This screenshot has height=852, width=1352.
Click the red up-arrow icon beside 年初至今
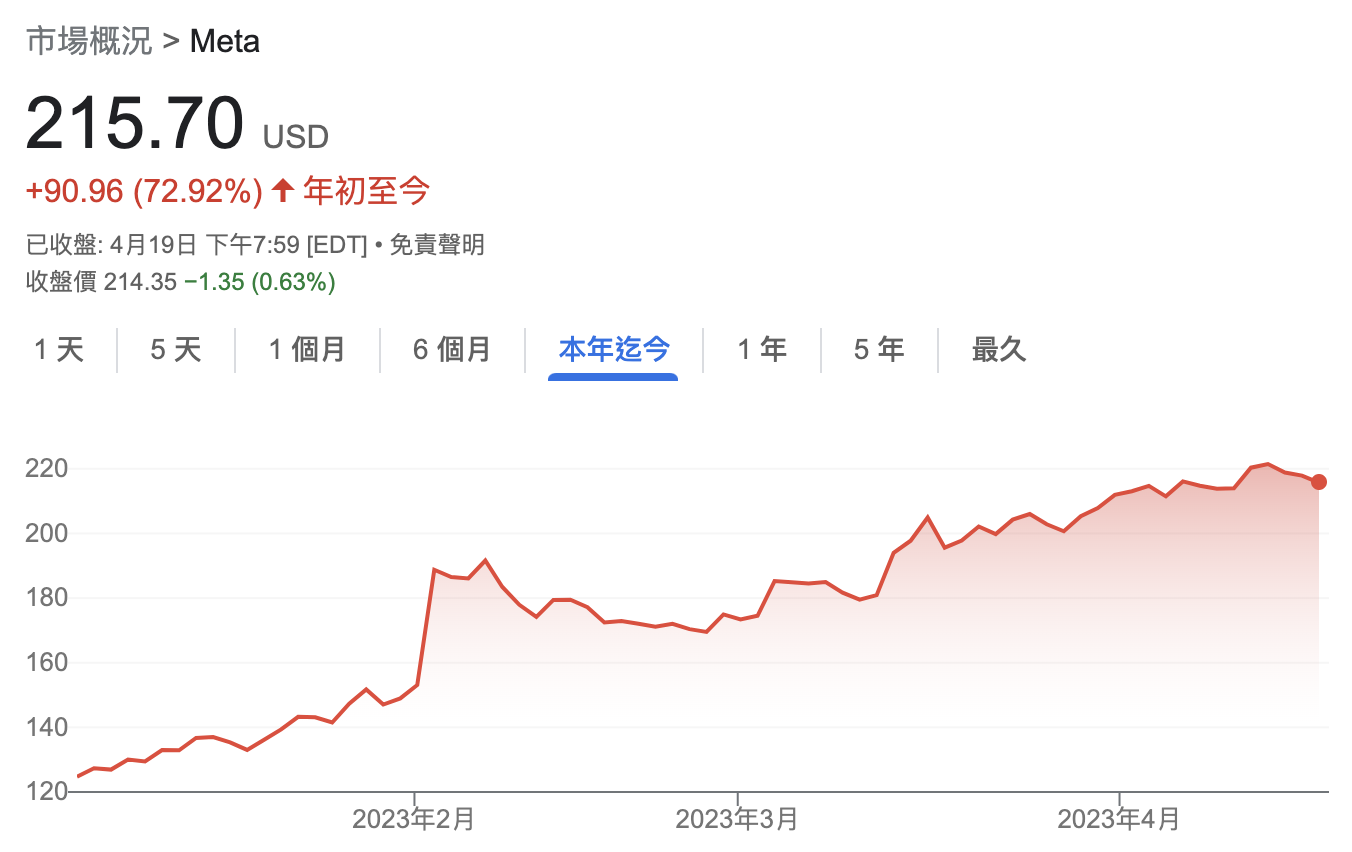click(283, 191)
